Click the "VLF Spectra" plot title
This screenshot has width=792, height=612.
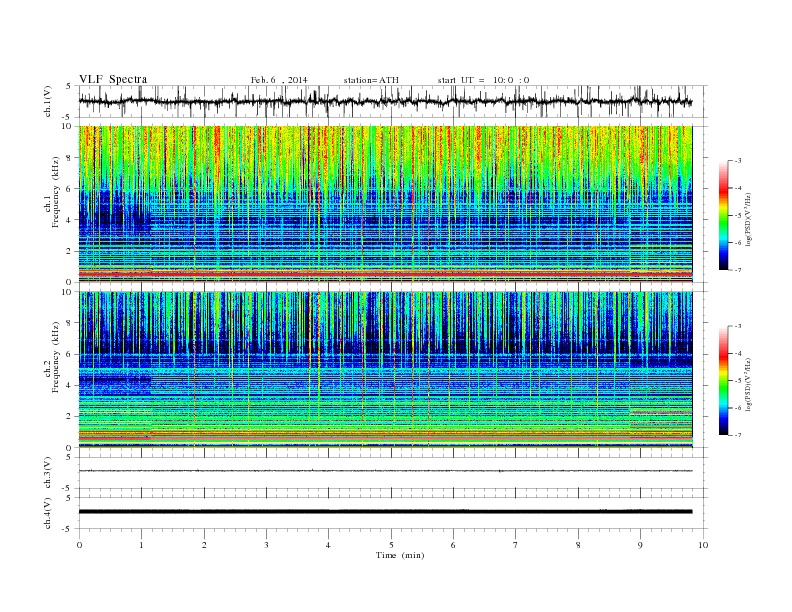tap(113, 79)
